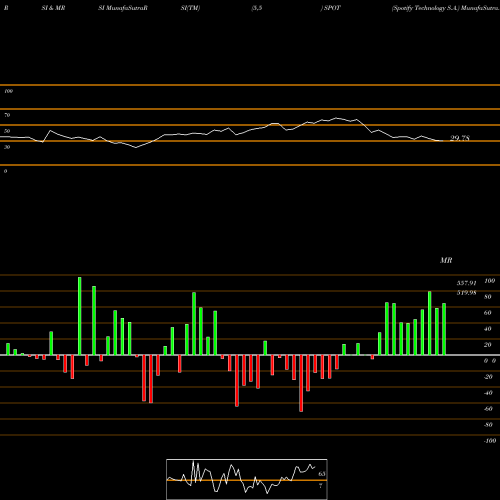Click the 30 level label on RSI axis
This screenshot has width=500, height=500.
coord(7,147)
